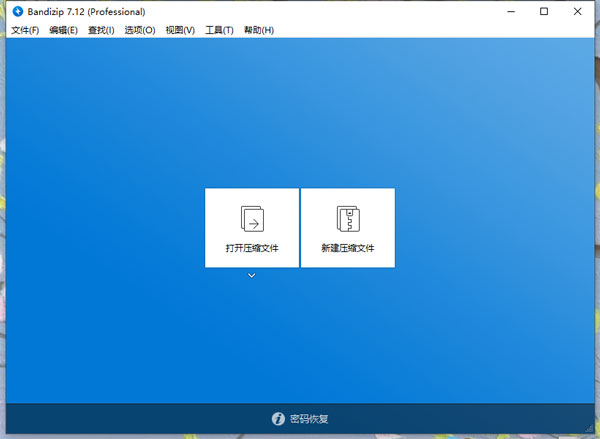Click the window resize grip in the corner
Image resolution: width=600 pixels, height=439 pixels.
click(x=589, y=428)
